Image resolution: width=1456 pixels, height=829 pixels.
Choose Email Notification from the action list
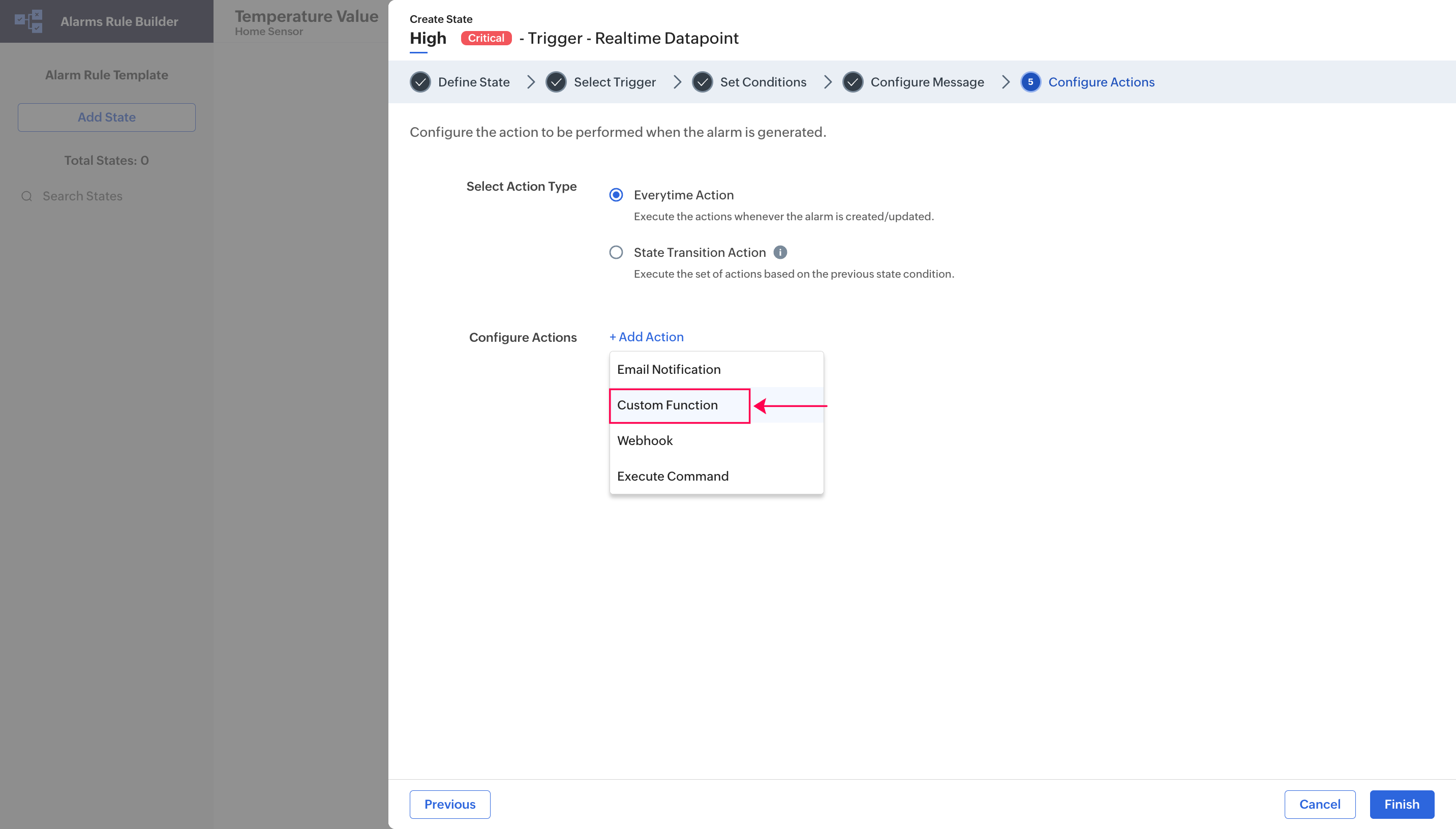click(669, 370)
